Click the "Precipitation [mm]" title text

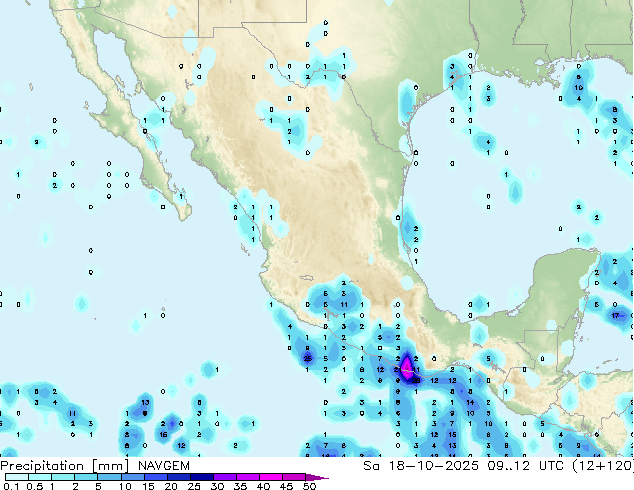pos(65,466)
